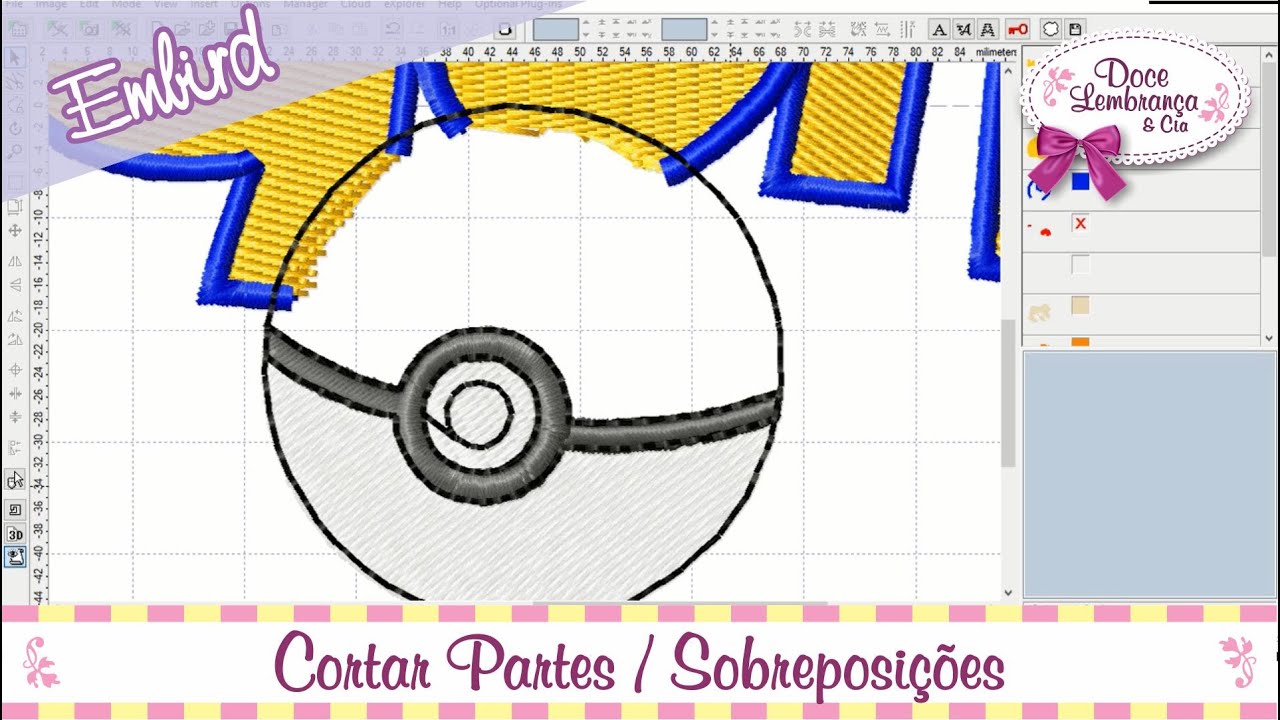Viewport: 1280px width, 720px height.
Task: Click the second lettering icon beside 'A'
Action: click(x=964, y=30)
